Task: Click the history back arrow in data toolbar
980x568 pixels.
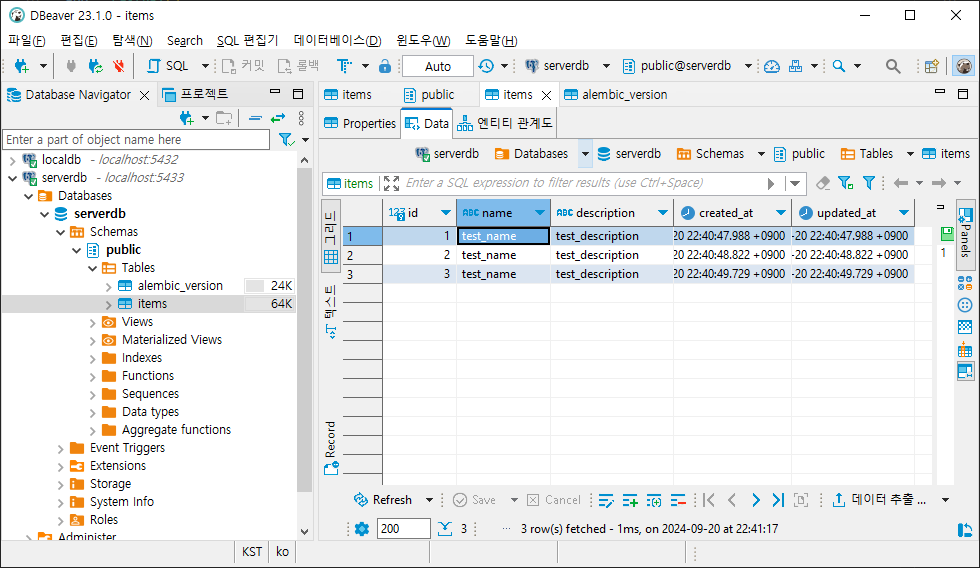Action: 901,183
